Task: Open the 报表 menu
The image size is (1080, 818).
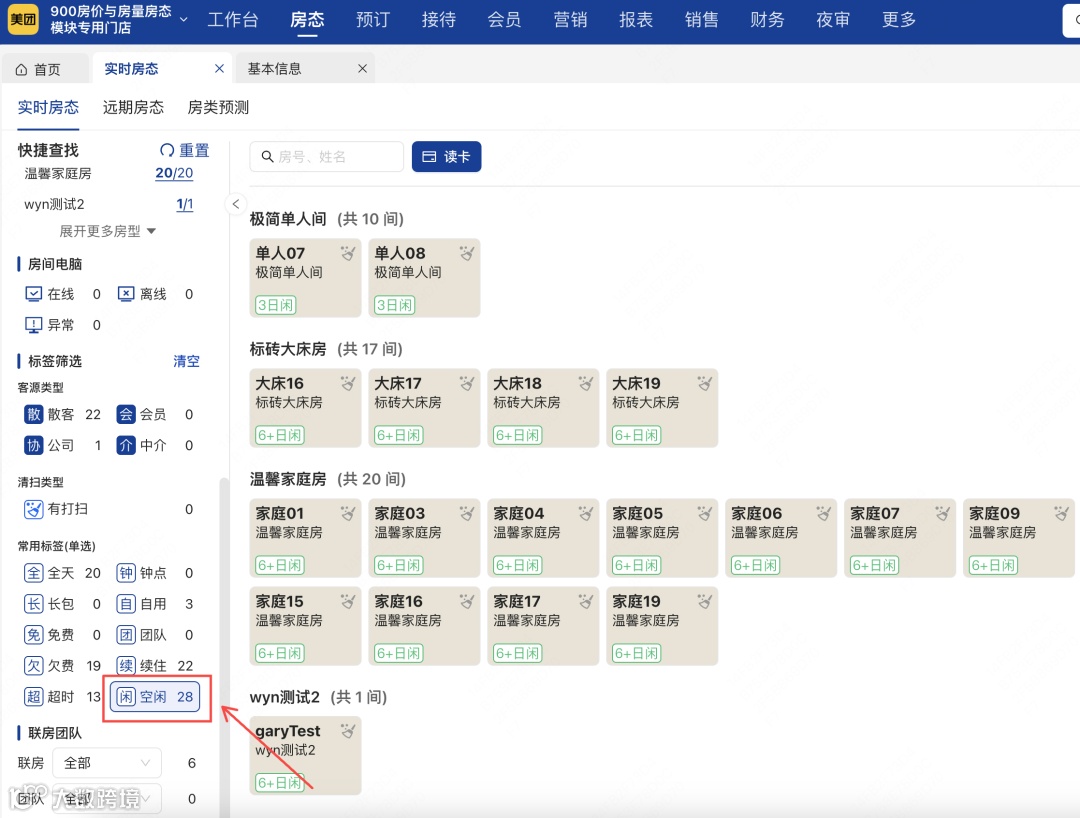Action: click(x=636, y=20)
